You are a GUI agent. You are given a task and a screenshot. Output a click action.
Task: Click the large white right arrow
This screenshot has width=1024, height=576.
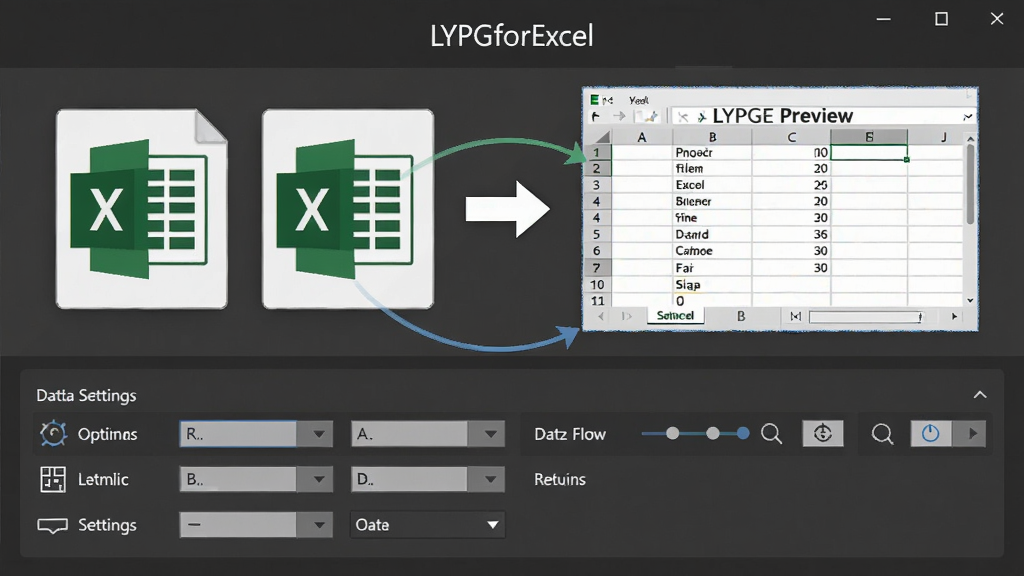pyautogui.click(x=507, y=210)
